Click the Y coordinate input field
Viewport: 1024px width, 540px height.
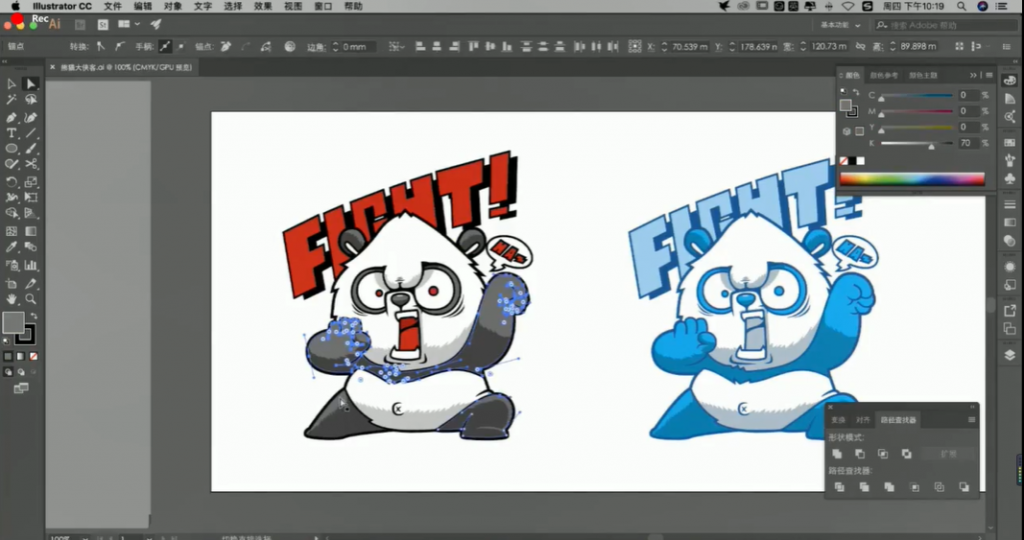(x=758, y=46)
